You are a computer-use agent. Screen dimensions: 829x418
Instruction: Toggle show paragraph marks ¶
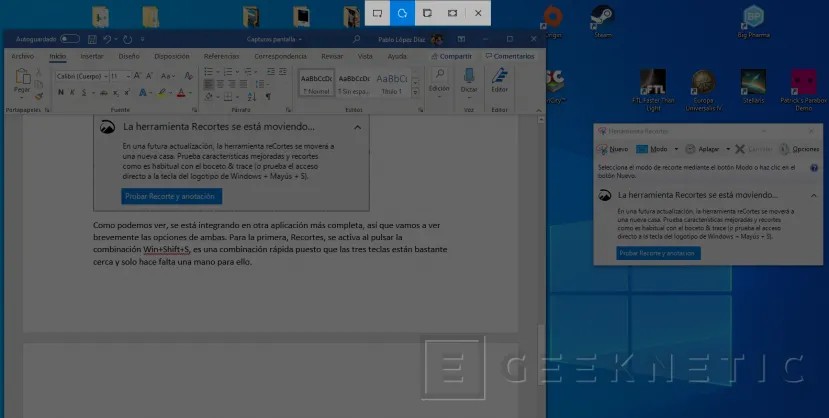(268, 97)
